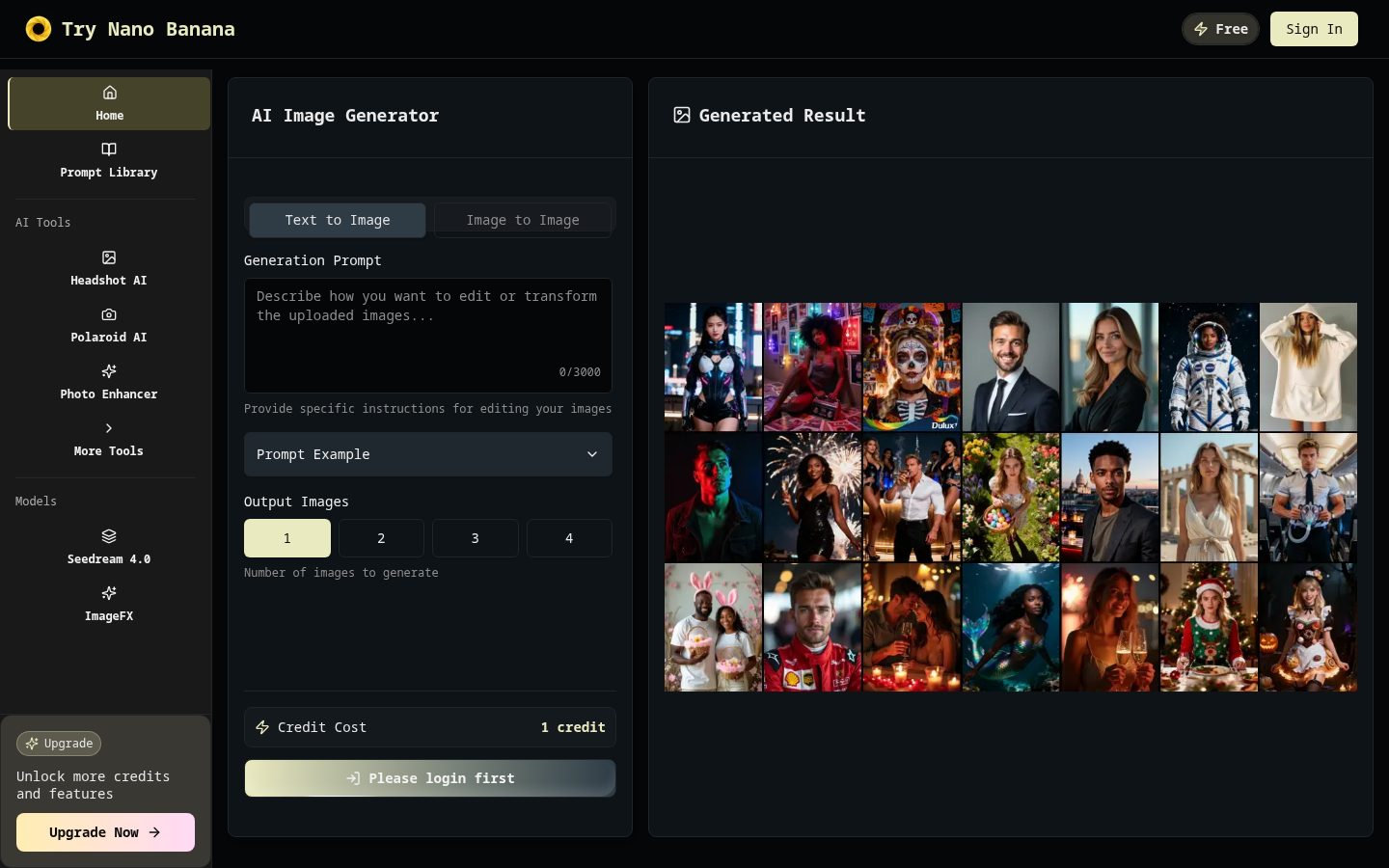Click the Credit Cost lightning icon
The image size is (1389, 868).
click(x=262, y=727)
